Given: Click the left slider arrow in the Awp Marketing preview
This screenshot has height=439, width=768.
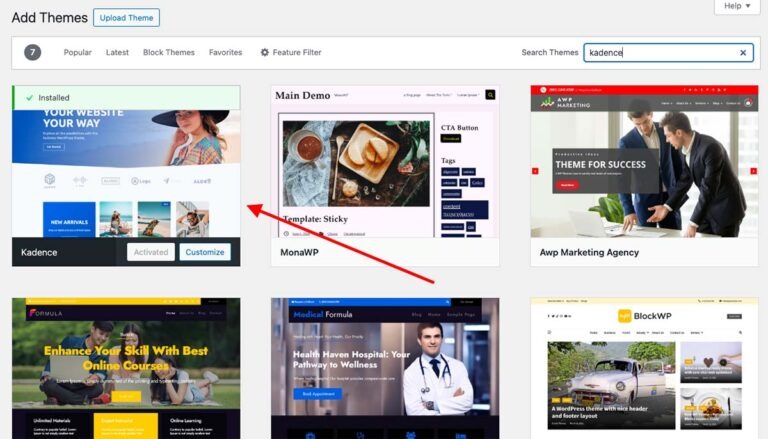Looking at the screenshot, I should [536, 171].
